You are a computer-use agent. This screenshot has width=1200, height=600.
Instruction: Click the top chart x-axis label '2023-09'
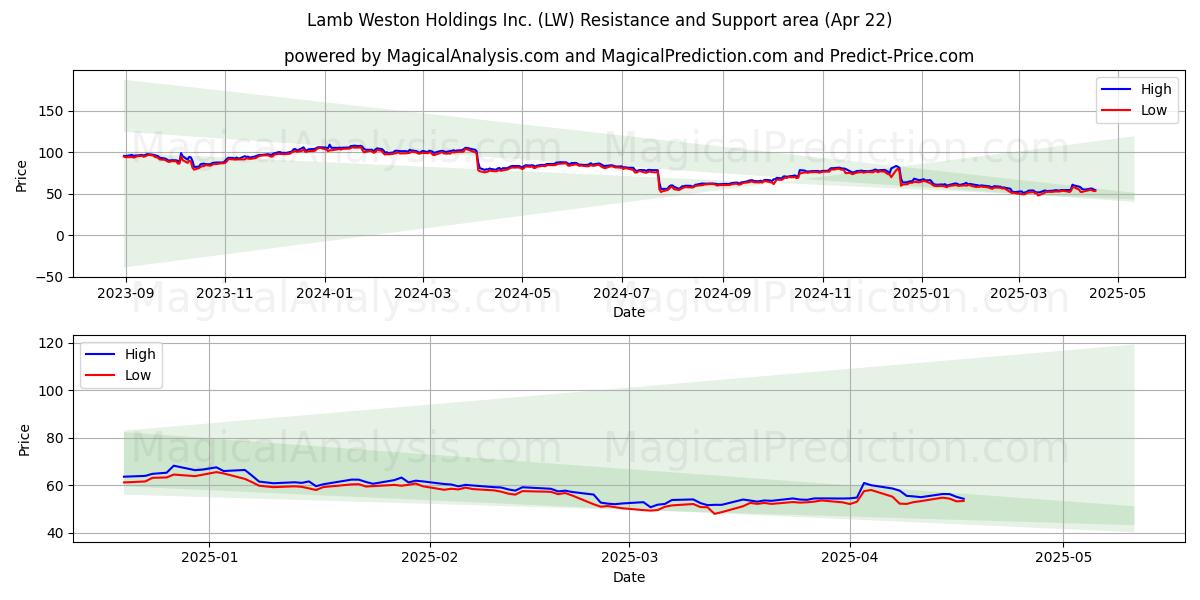125,296
